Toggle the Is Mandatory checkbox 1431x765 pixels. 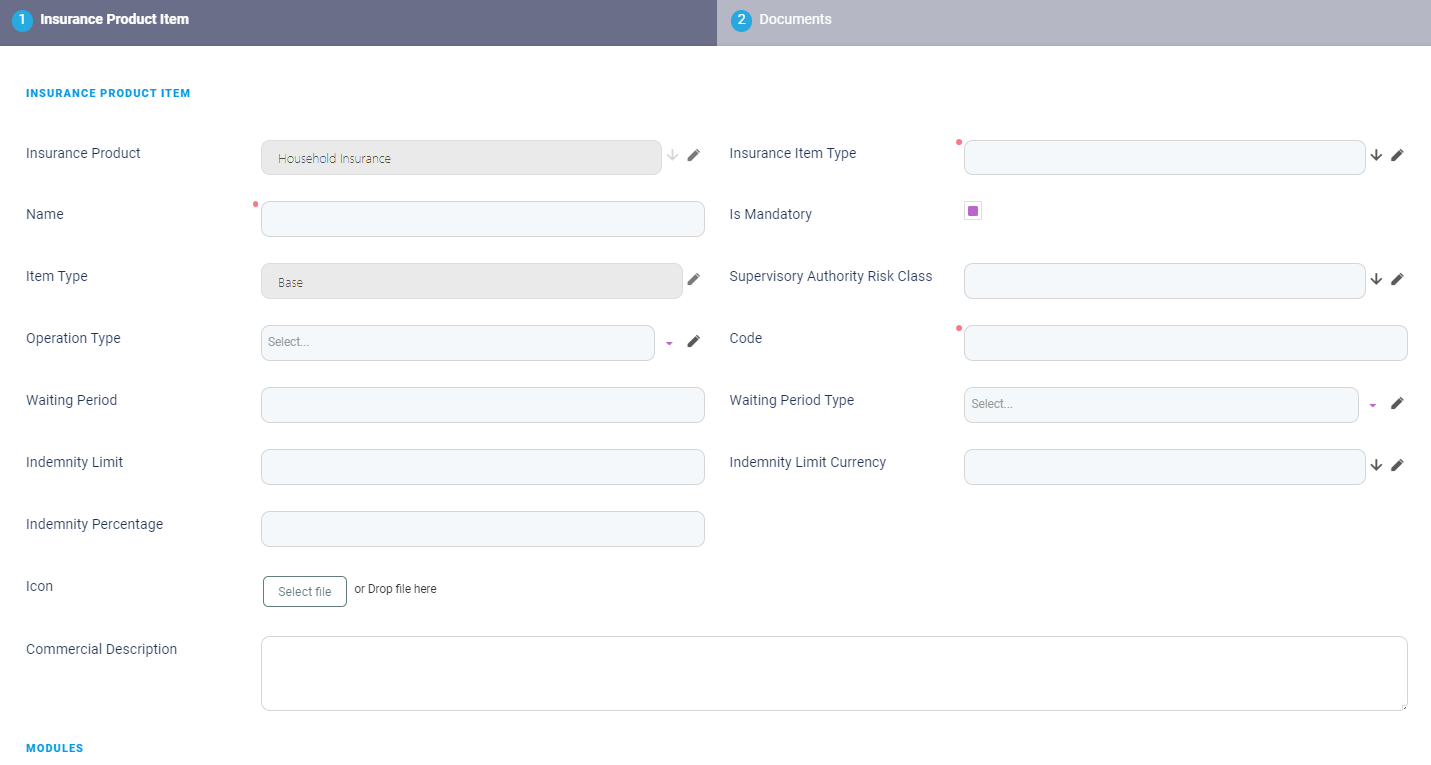pyautogui.click(x=973, y=211)
